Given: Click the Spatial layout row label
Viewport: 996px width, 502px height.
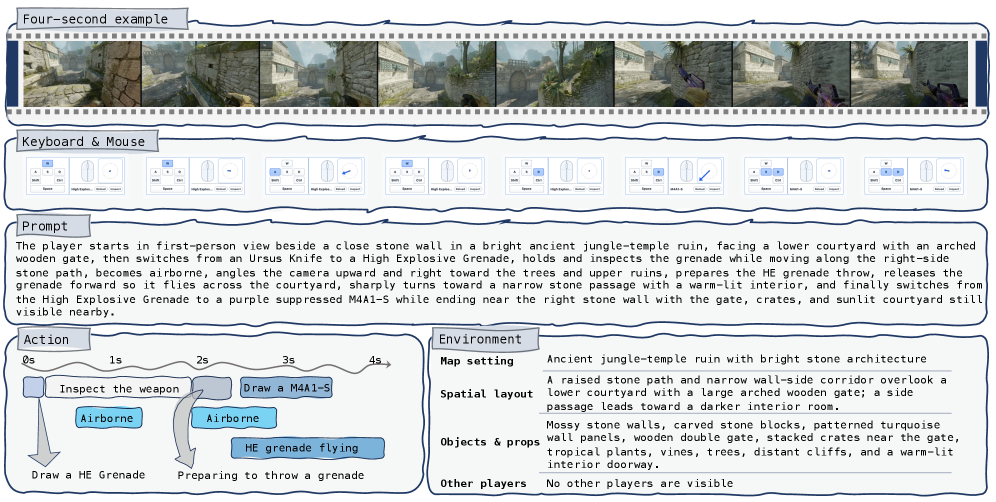Looking at the screenshot, I should pyautogui.click(x=487, y=394).
